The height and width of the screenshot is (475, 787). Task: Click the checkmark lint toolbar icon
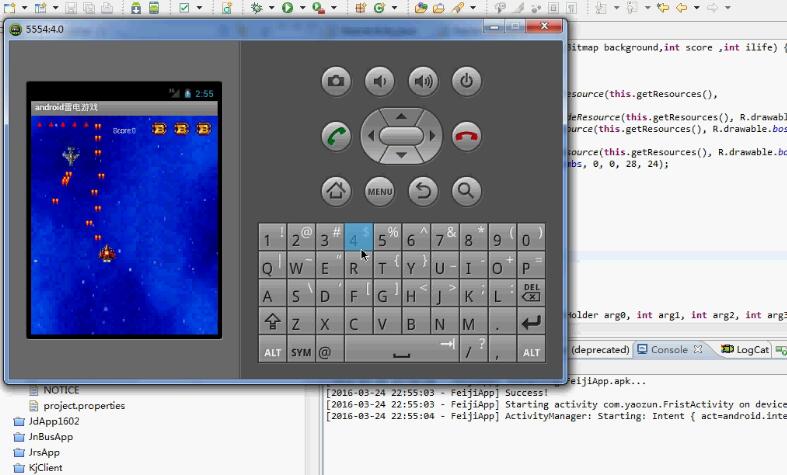click(184, 8)
